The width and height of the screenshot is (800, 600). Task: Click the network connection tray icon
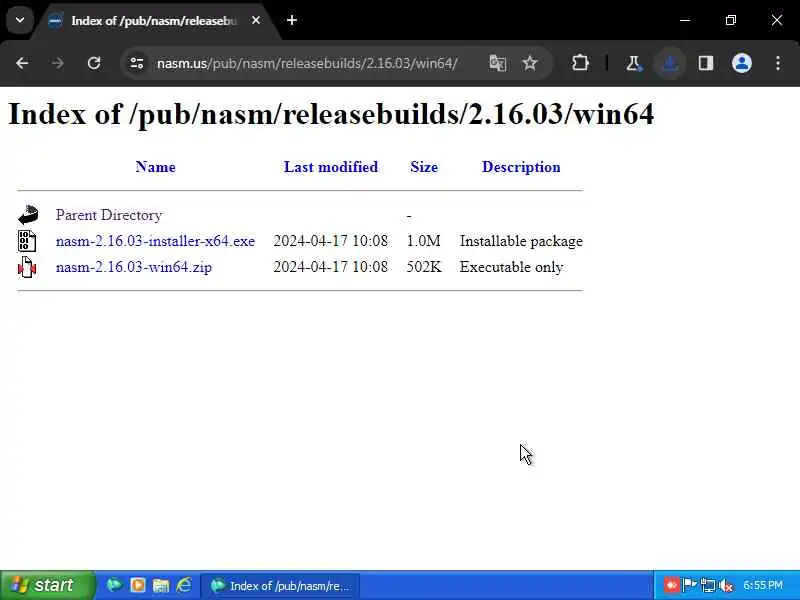(x=708, y=585)
